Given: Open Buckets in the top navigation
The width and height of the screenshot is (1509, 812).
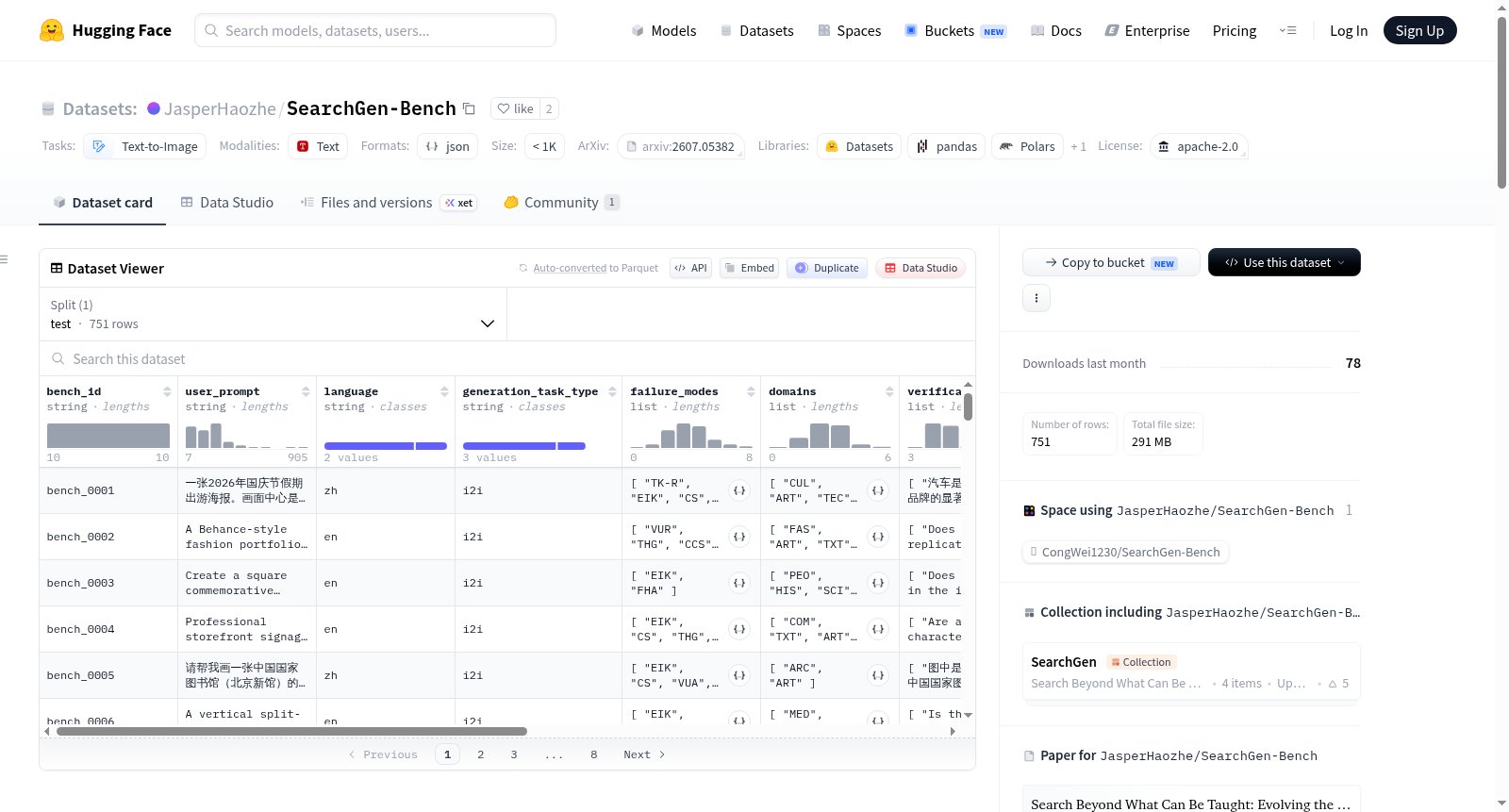Looking at the screenshot, I should [x=955, y=30].
